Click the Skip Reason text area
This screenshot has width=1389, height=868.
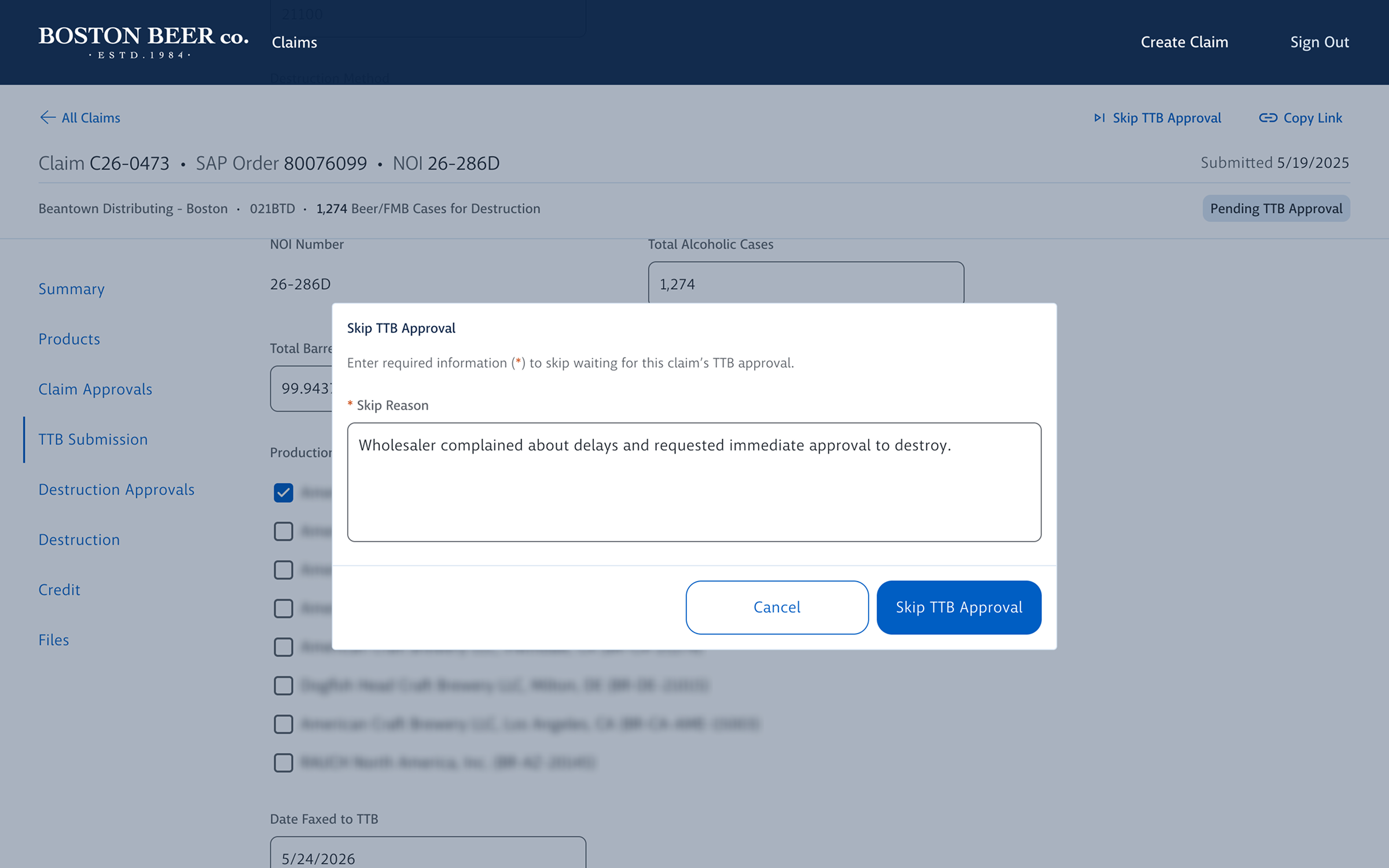point(694,482)
